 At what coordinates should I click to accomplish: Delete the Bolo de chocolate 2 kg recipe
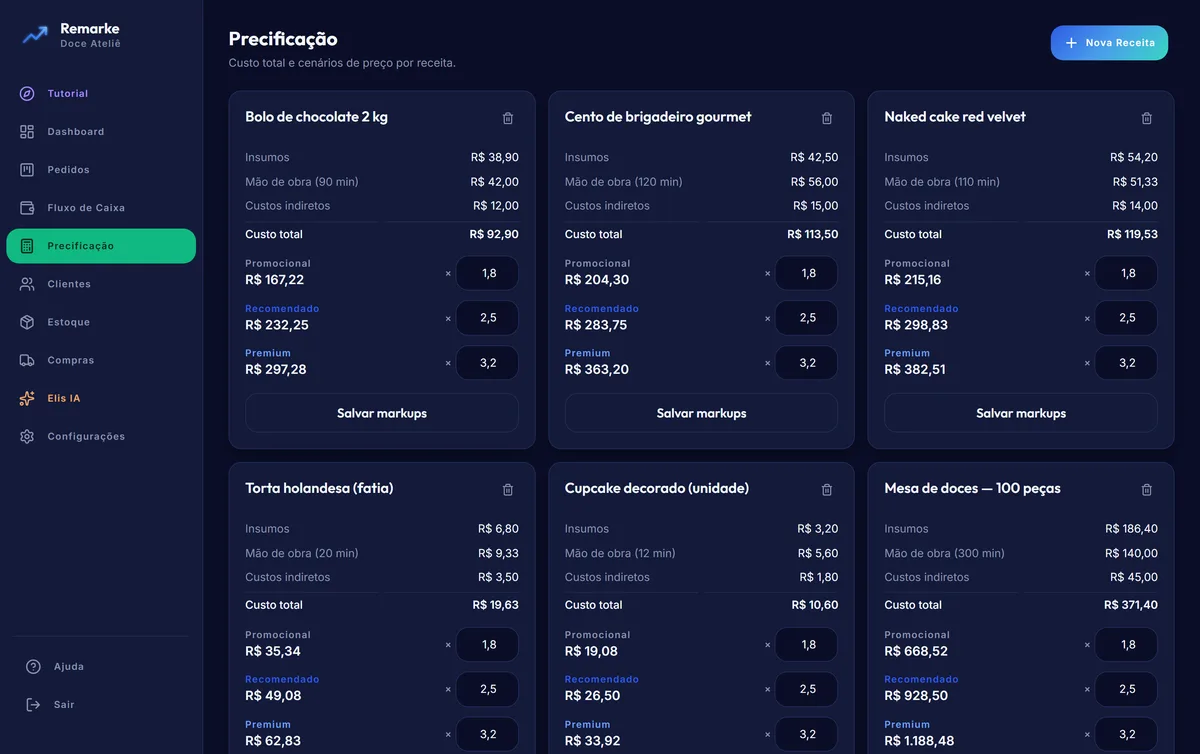coord(508,118)
